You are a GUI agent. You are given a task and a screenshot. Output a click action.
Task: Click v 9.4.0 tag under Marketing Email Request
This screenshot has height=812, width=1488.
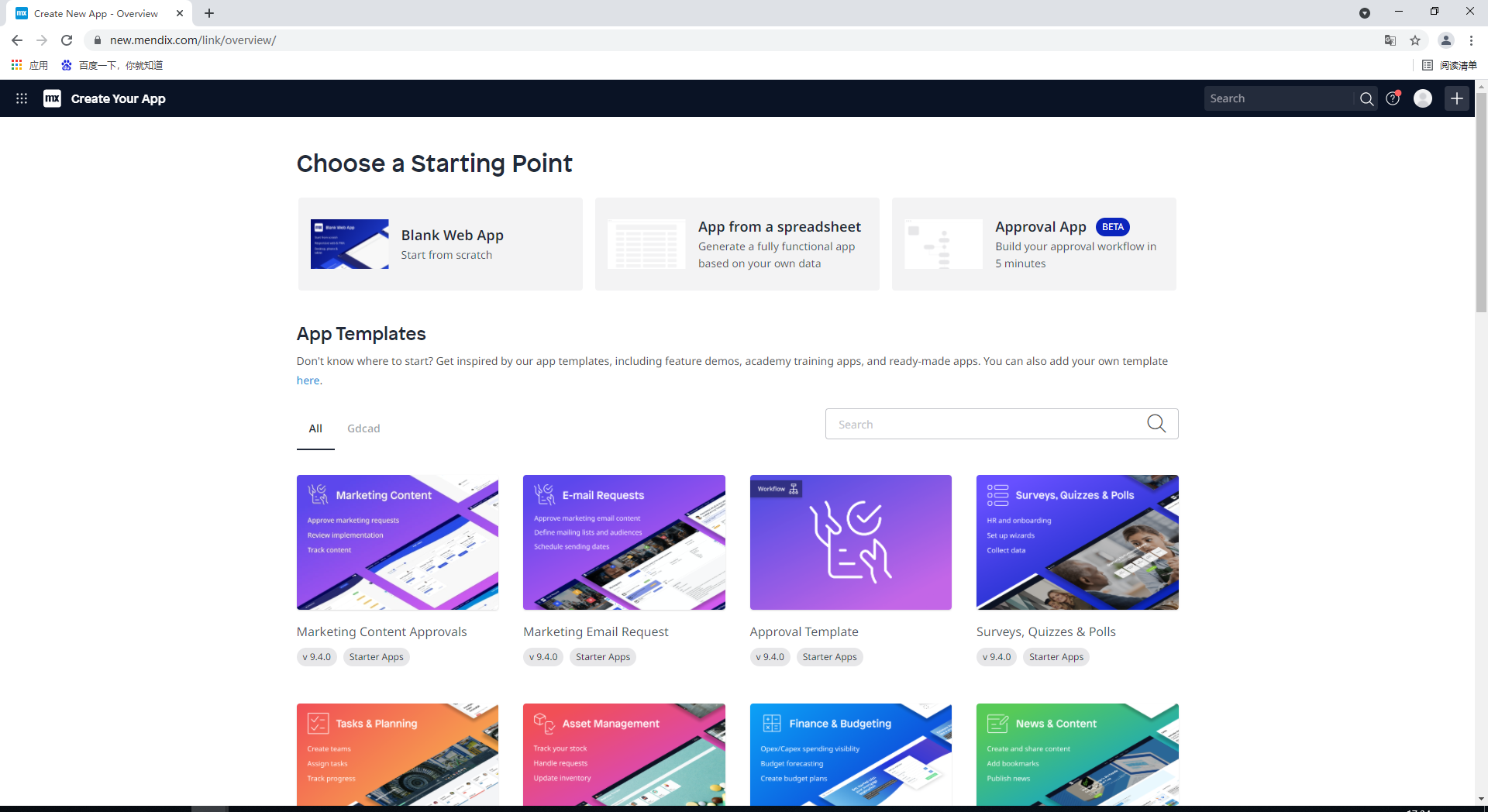click(x=543, y=657)
